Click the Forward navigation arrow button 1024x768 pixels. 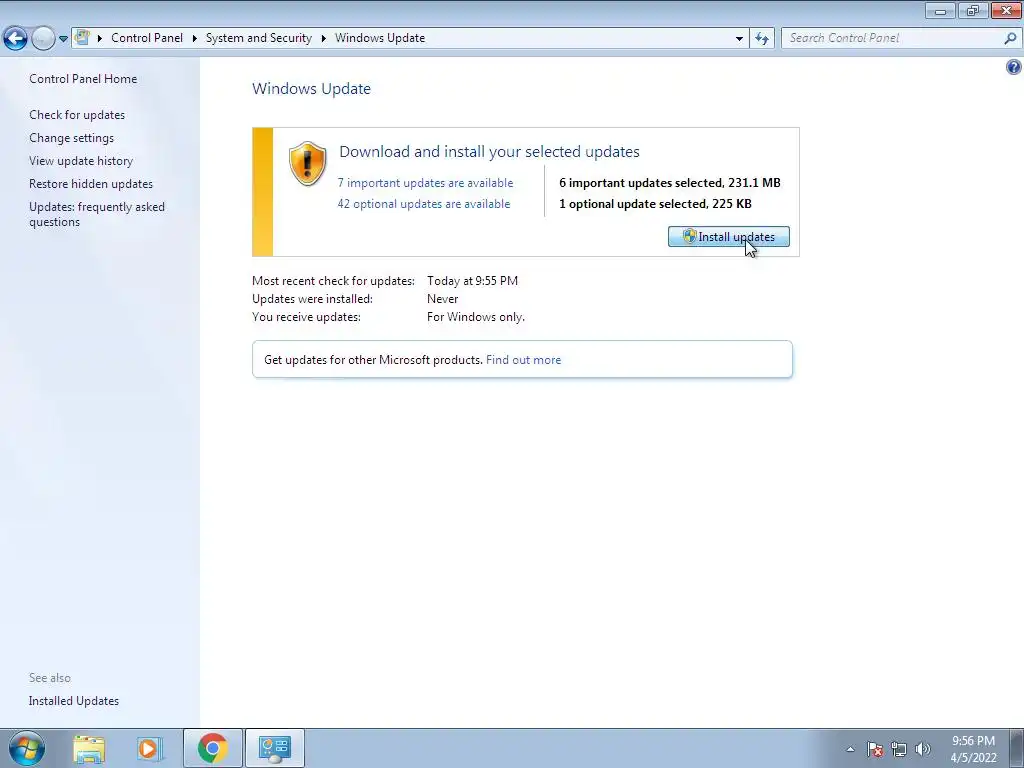[x=43, y=39]
